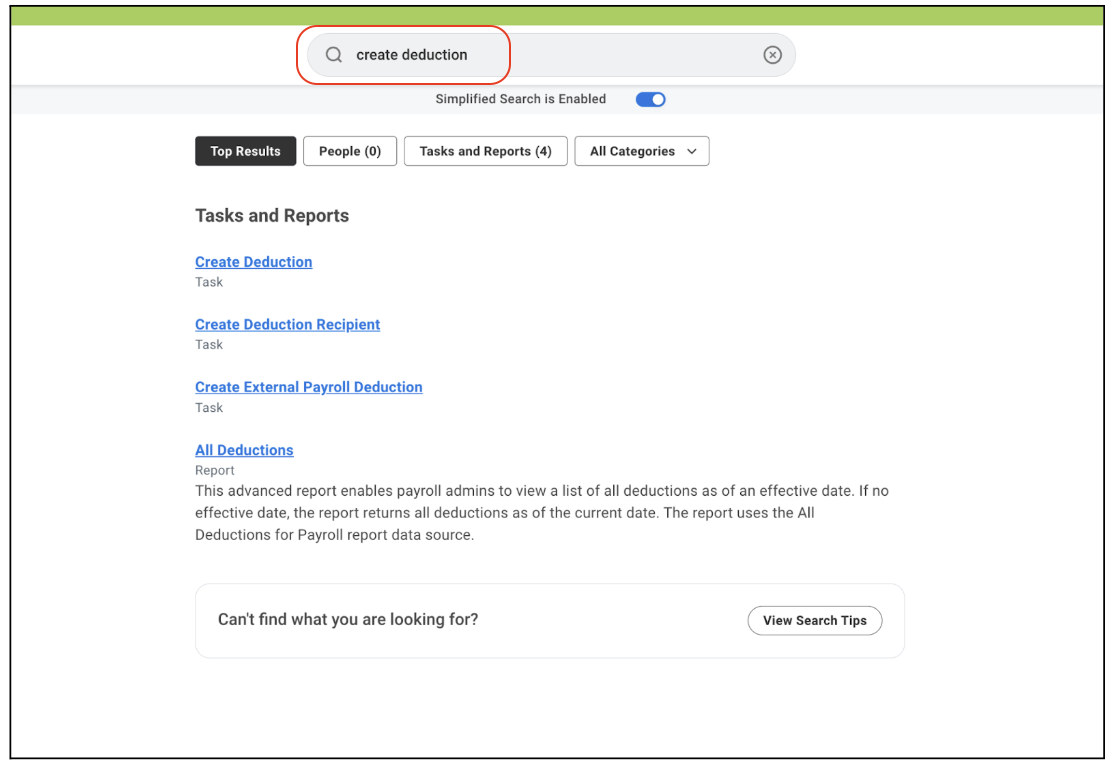1112x767 pixels.
Task: Open the Tasks and Reports (4) tab
Action: coord(485,151)
